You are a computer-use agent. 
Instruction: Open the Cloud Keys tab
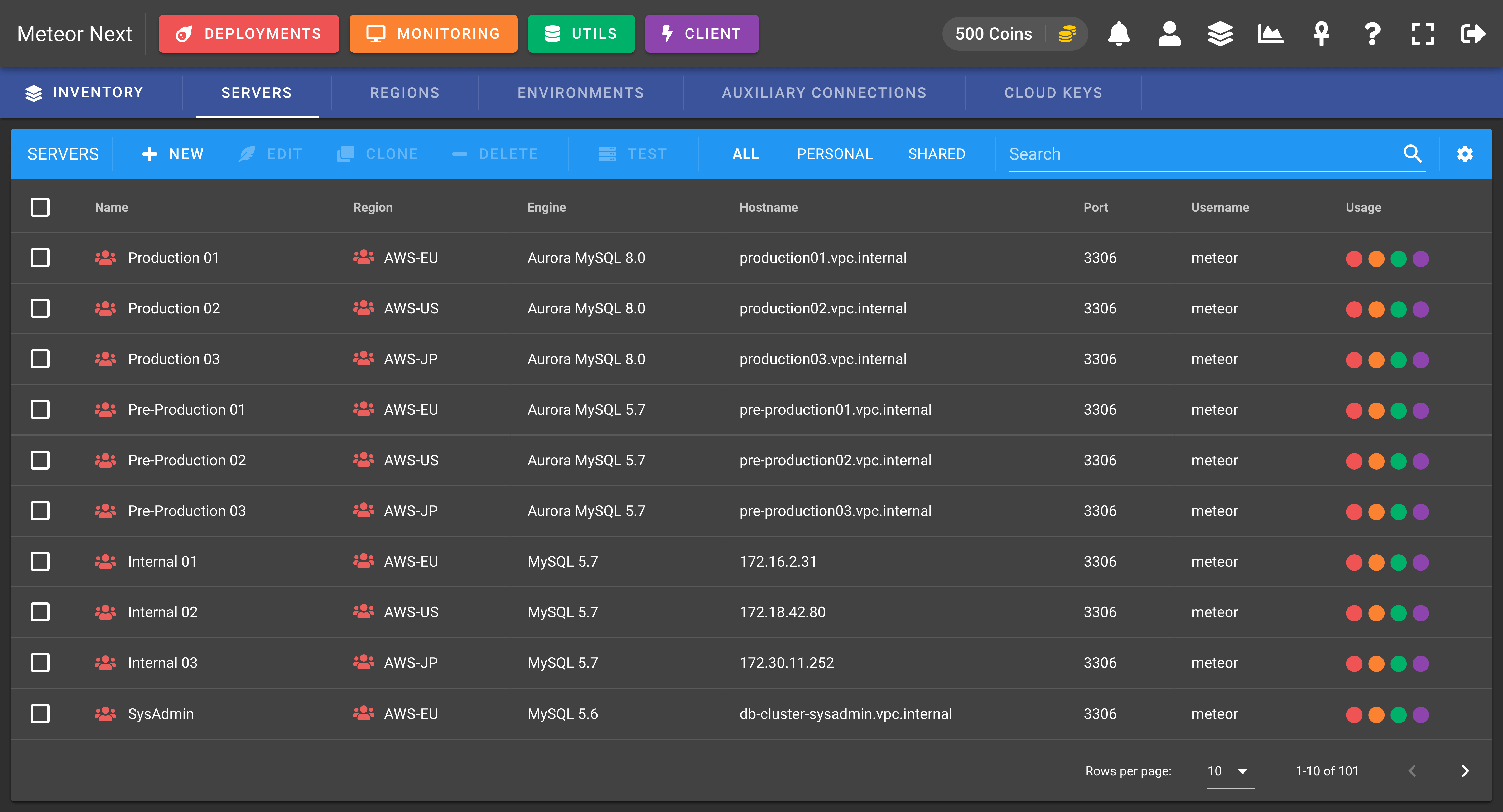(x=1053, y=93)
